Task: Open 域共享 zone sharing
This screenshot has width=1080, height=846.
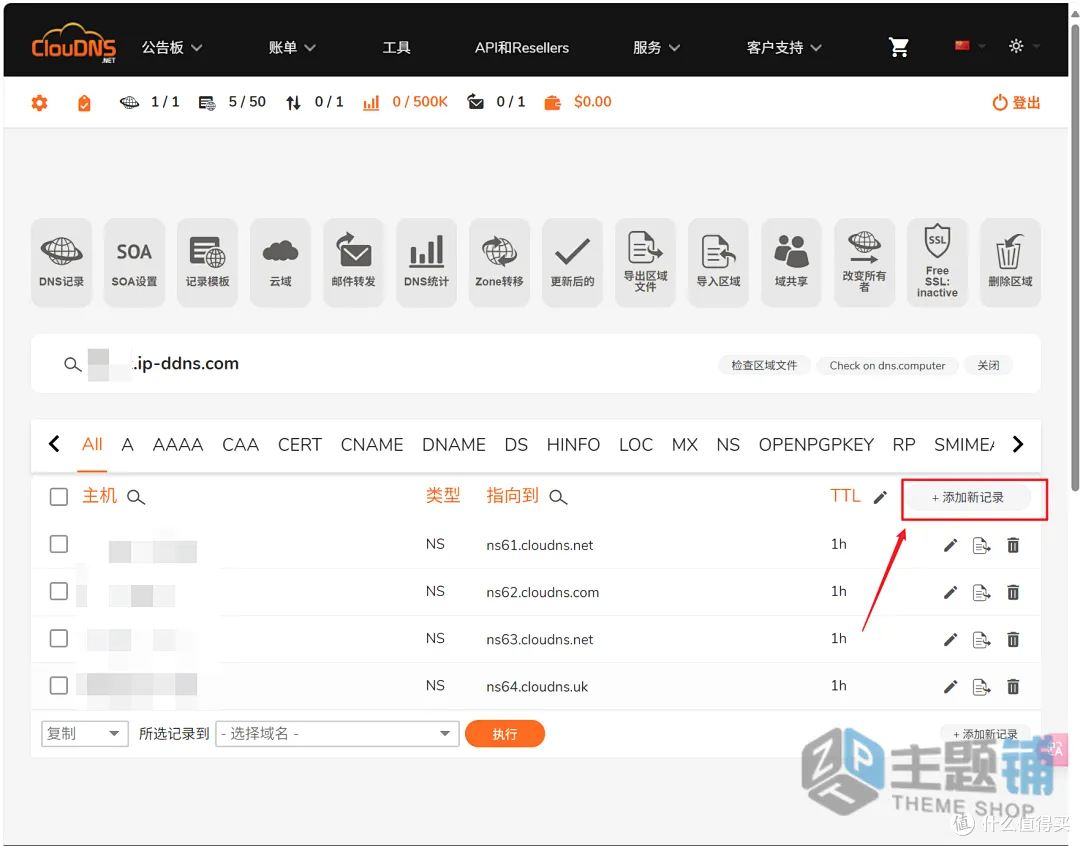Action: [791, 262]
